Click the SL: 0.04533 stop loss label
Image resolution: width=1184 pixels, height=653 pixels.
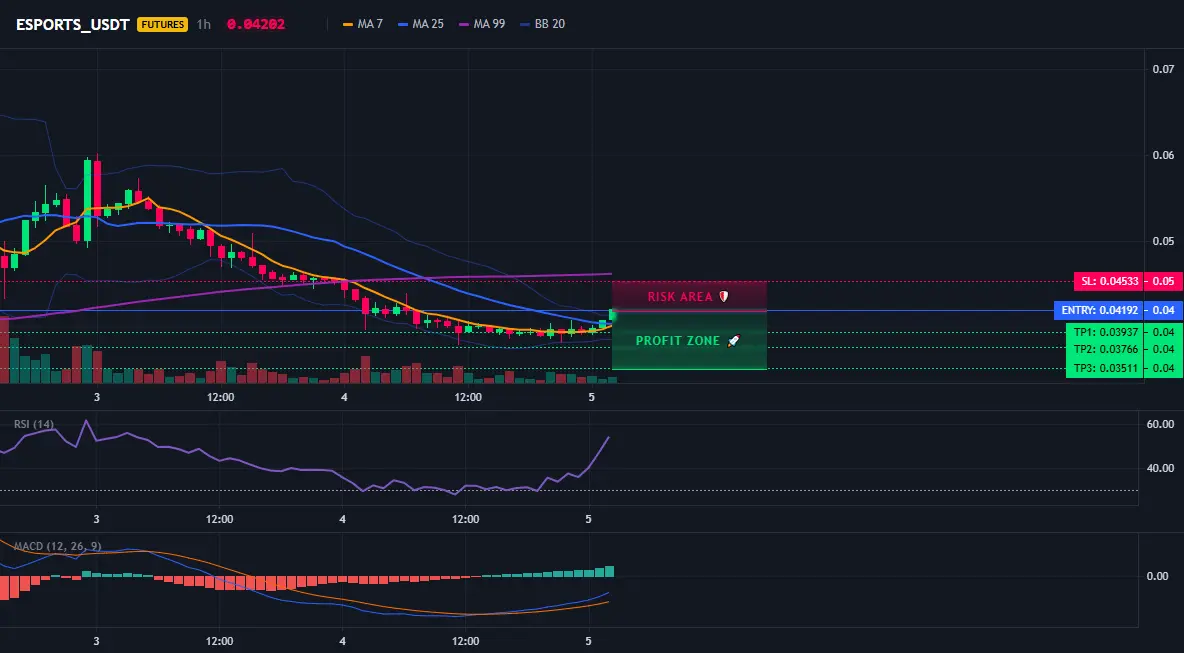coord(1108,282)
